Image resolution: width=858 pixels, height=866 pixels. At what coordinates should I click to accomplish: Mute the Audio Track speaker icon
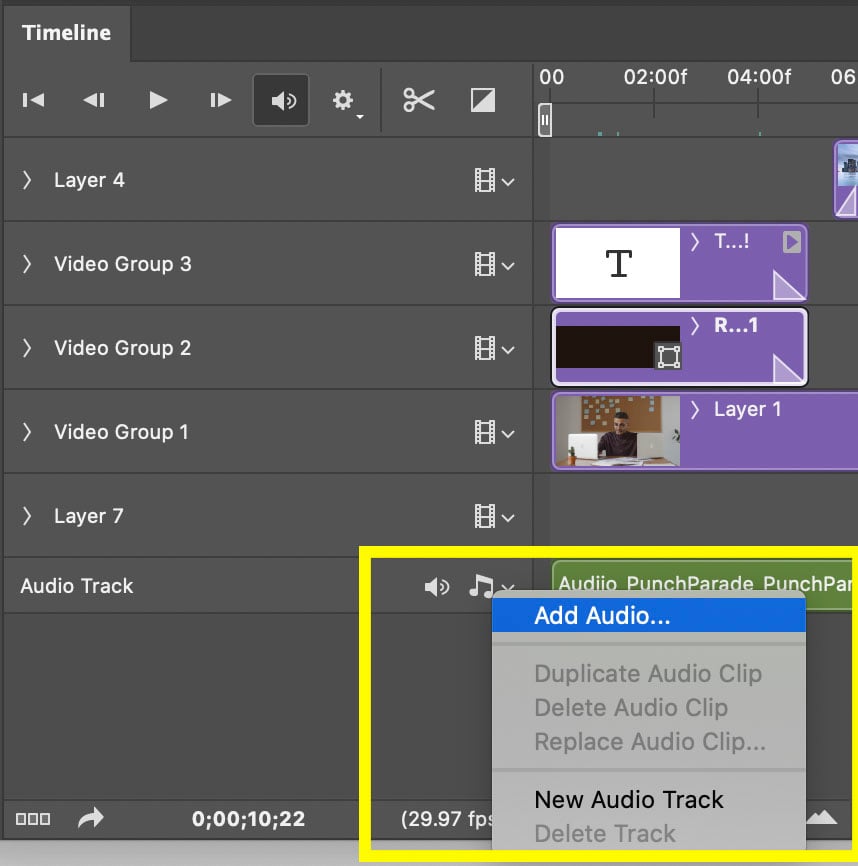pos(437,587)
